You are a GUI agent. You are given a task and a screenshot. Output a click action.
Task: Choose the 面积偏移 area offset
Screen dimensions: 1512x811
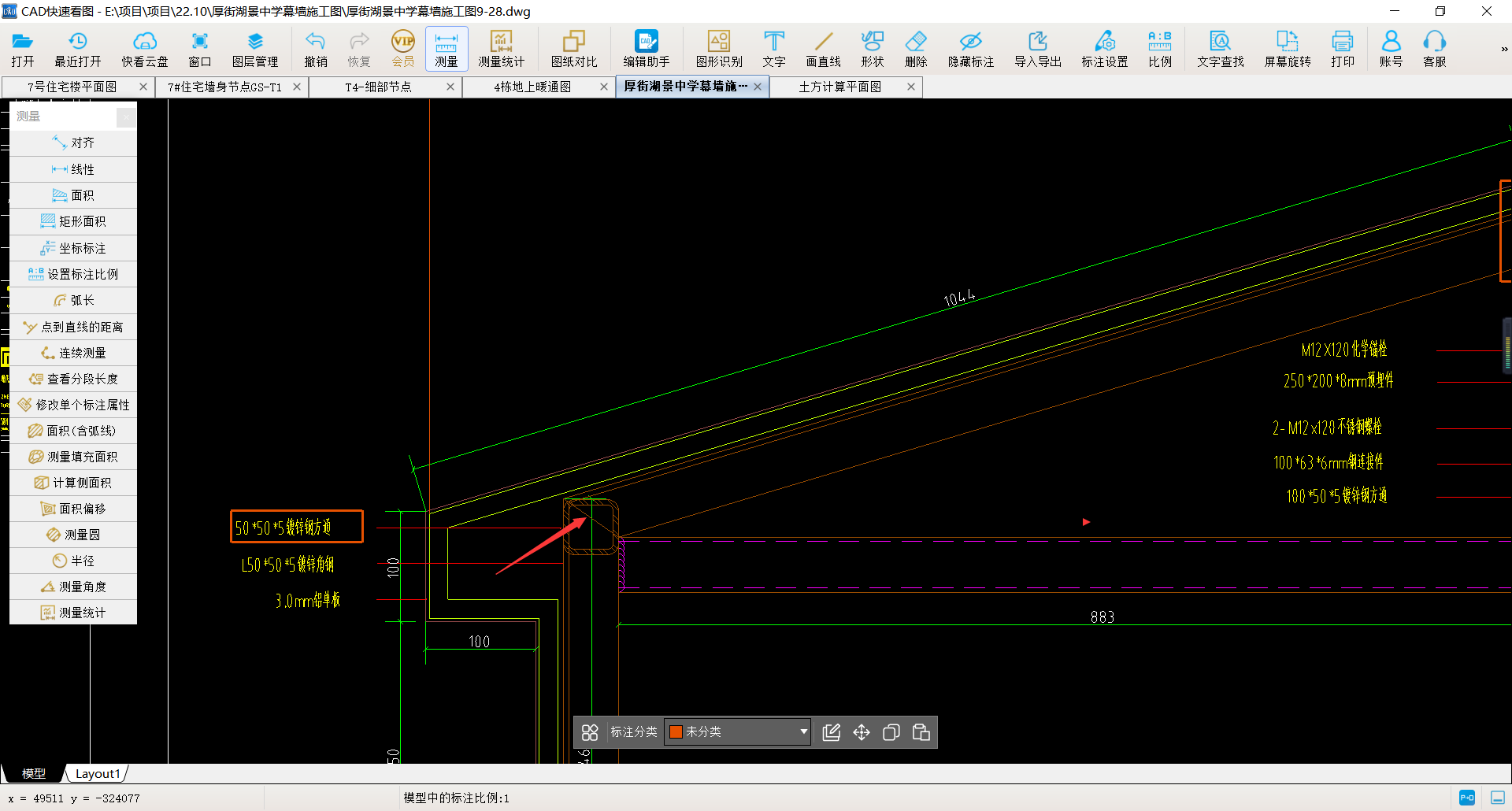[73, 509]
